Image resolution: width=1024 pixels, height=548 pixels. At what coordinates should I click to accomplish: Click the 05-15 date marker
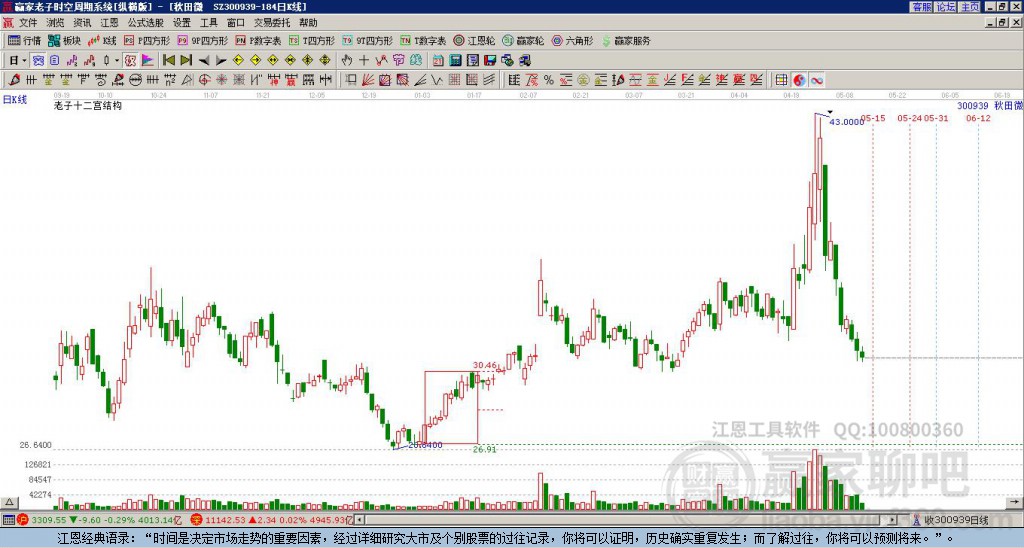click(x=873, y=118)
